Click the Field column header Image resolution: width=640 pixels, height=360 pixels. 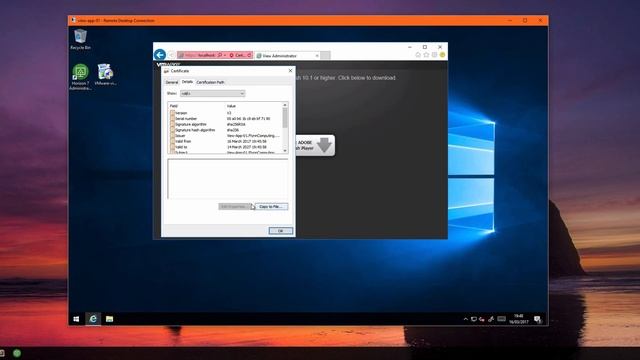tap(196, 106)
